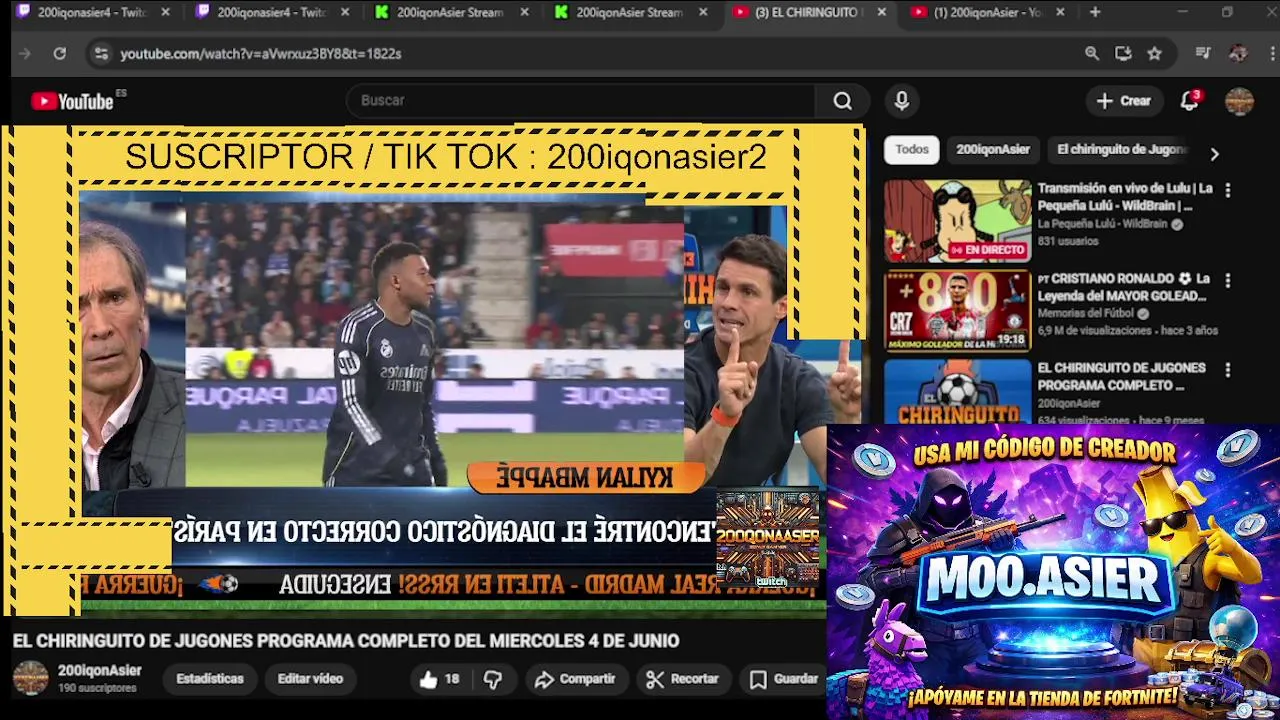Share the video with Compartir
This screenshot has width=1280, height=720.
tap(575, 679)
